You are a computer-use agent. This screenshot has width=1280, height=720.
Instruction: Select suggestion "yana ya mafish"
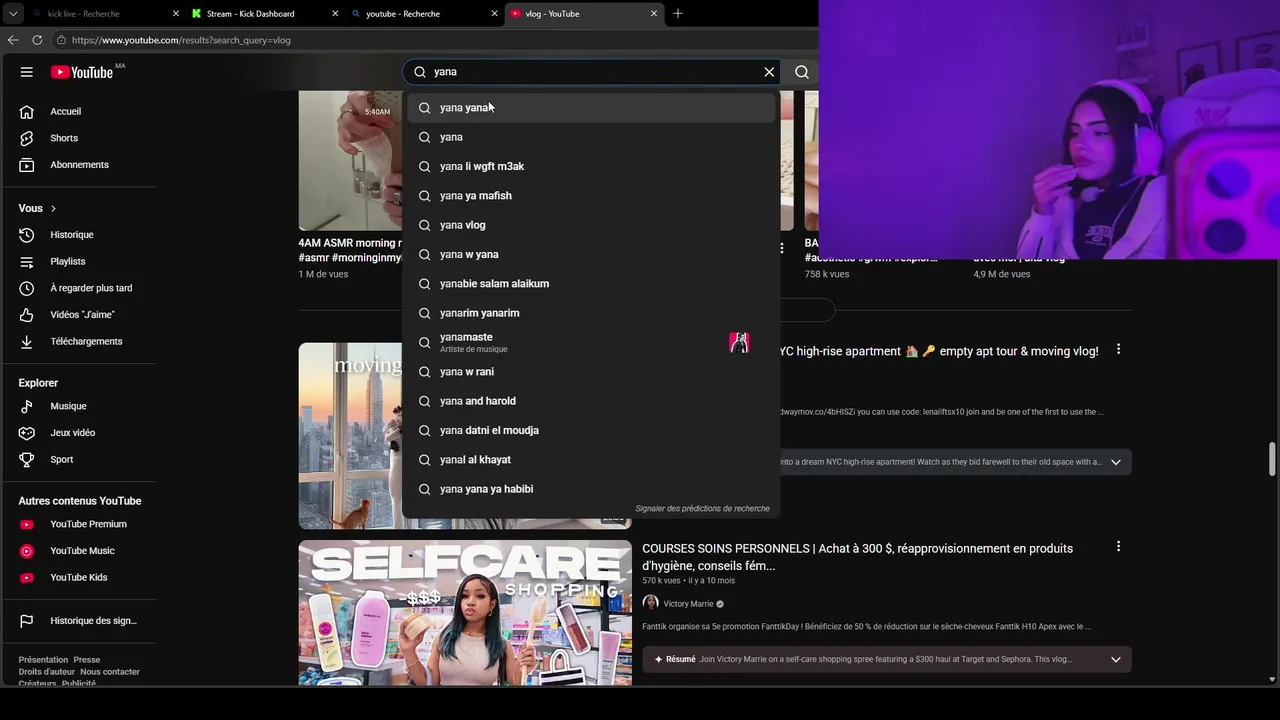[591, 196]
